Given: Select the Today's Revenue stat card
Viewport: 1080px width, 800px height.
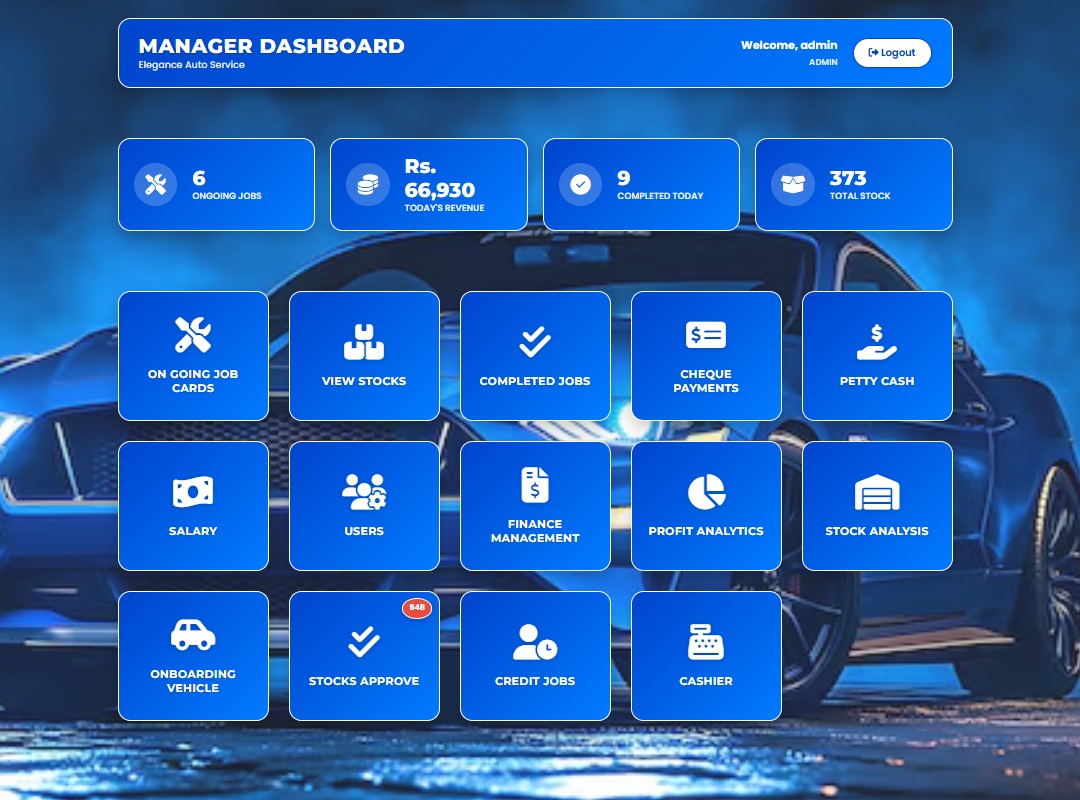Looking at the screenshot, I should (x=428, y=185).
